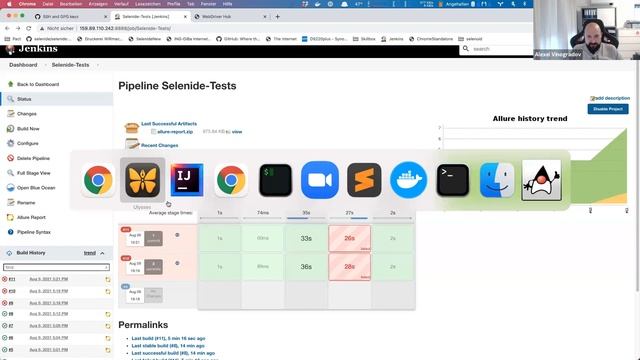Click Disable Project button
Screen dimensions: 640x360
click(x=608, y=109)
